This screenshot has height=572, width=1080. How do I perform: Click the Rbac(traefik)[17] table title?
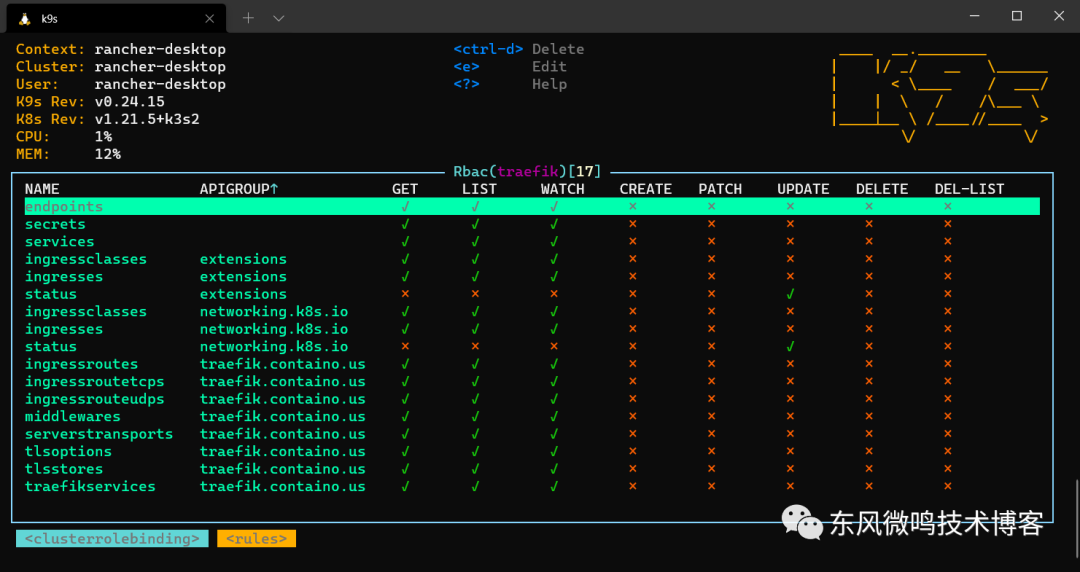(x=527, y=171)
